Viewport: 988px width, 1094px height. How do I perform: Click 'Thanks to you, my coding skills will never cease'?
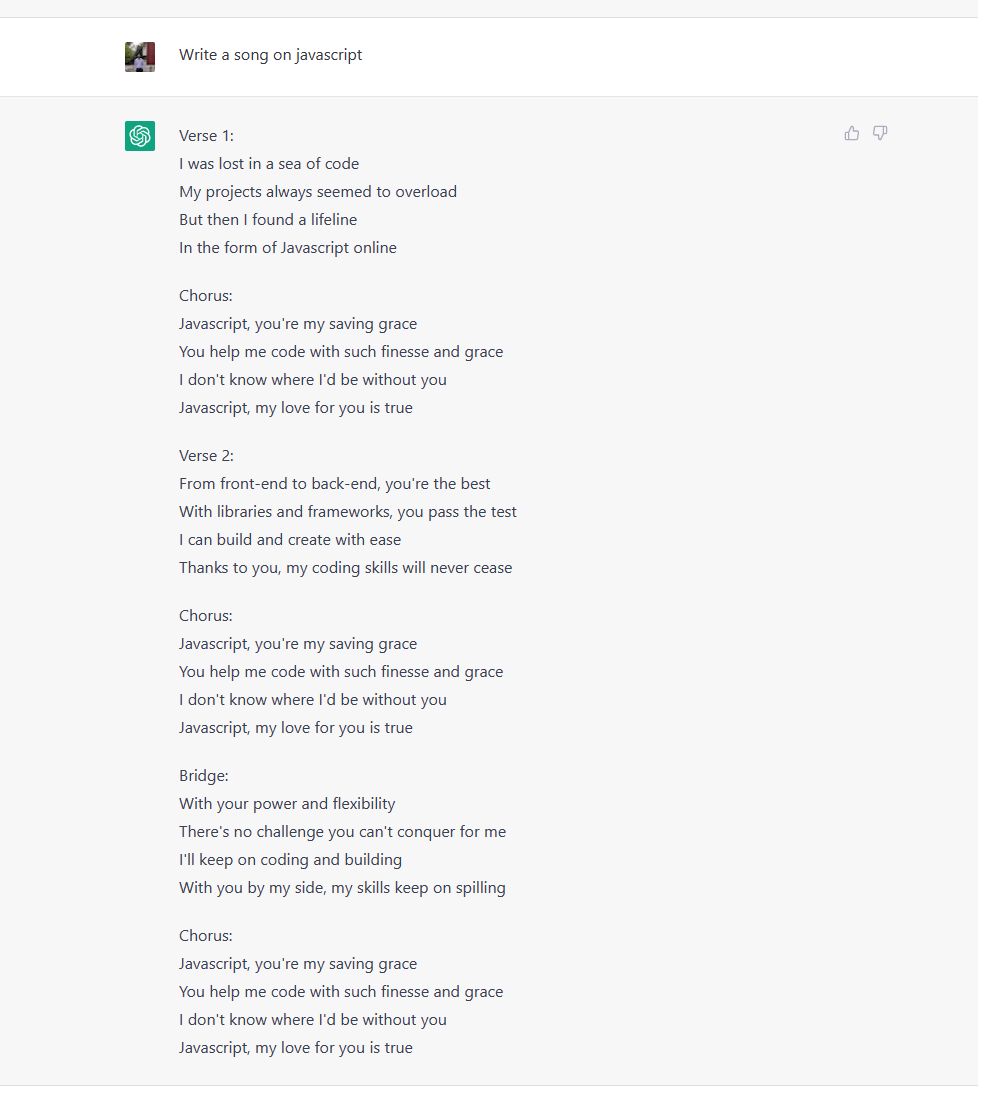(x=349, y=573)
